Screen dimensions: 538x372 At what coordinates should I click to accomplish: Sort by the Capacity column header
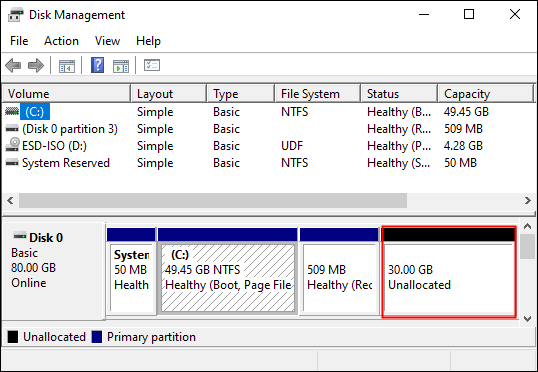(x=486, y=93)
